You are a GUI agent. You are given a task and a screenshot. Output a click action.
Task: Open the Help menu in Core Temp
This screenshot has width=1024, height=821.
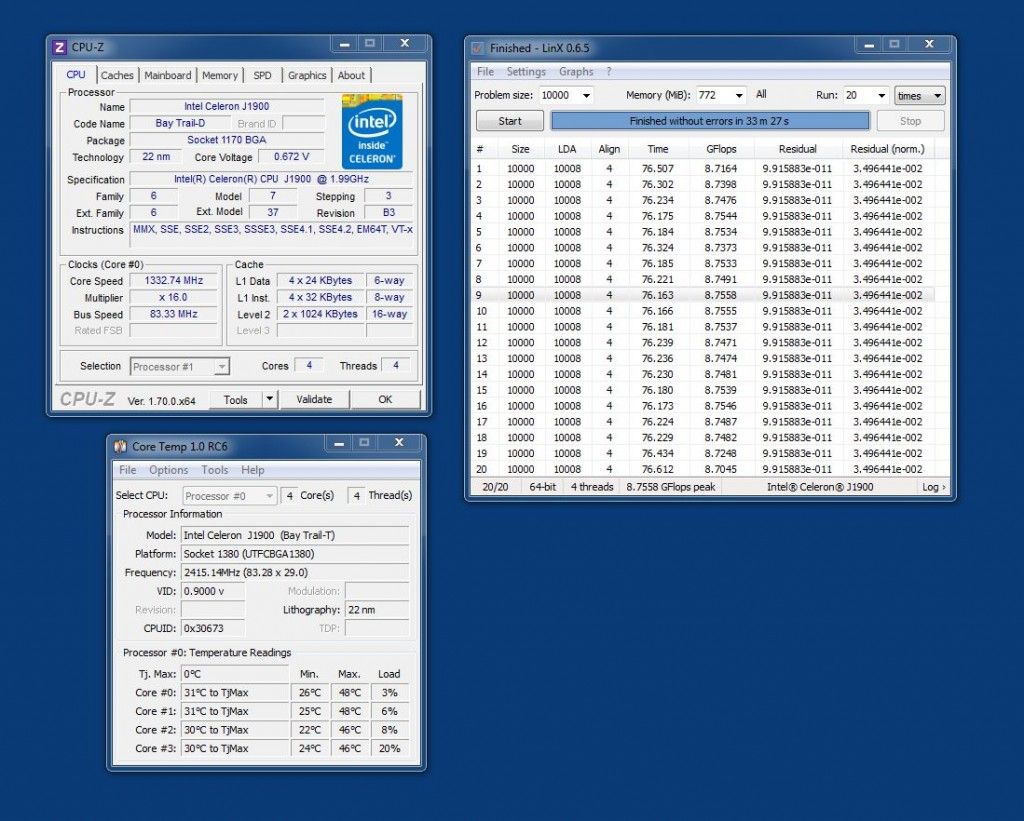(253, 470)
